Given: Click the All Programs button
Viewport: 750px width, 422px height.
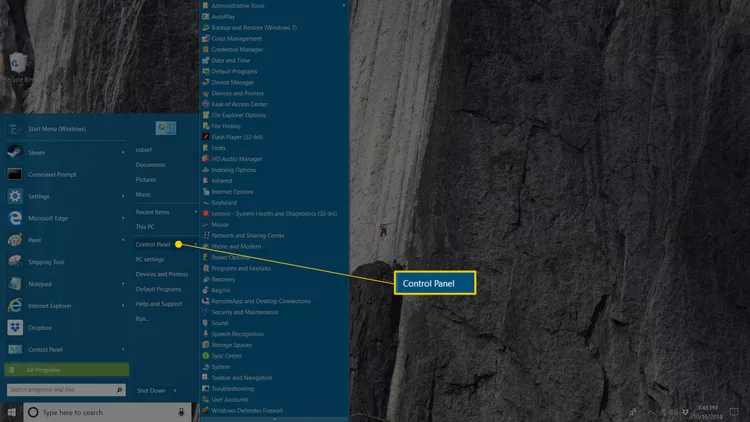Looking at the screenshot, I should [66, 369].
